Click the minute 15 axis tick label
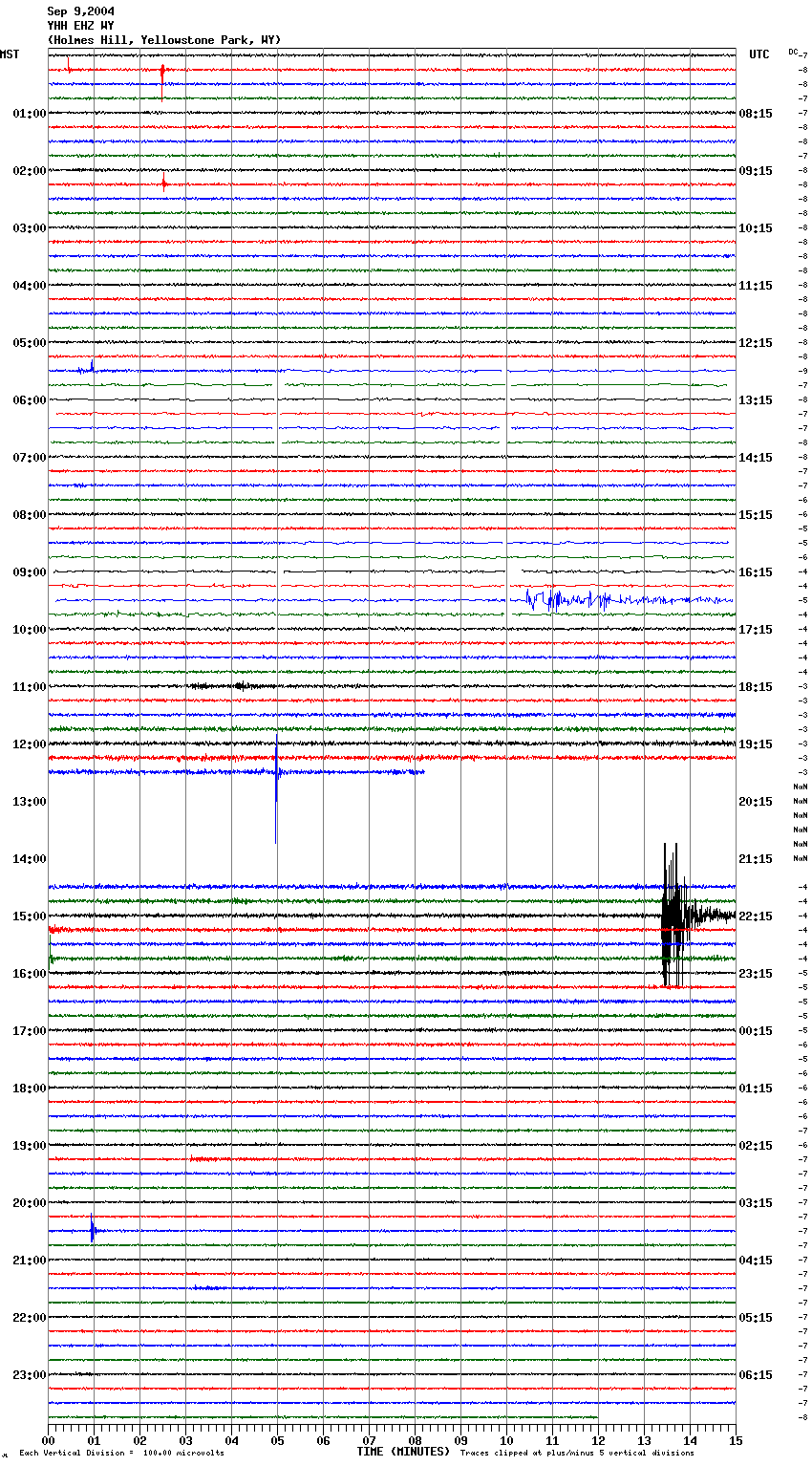Screen dimensions: 812x1466 click(x=736, y=1440)
